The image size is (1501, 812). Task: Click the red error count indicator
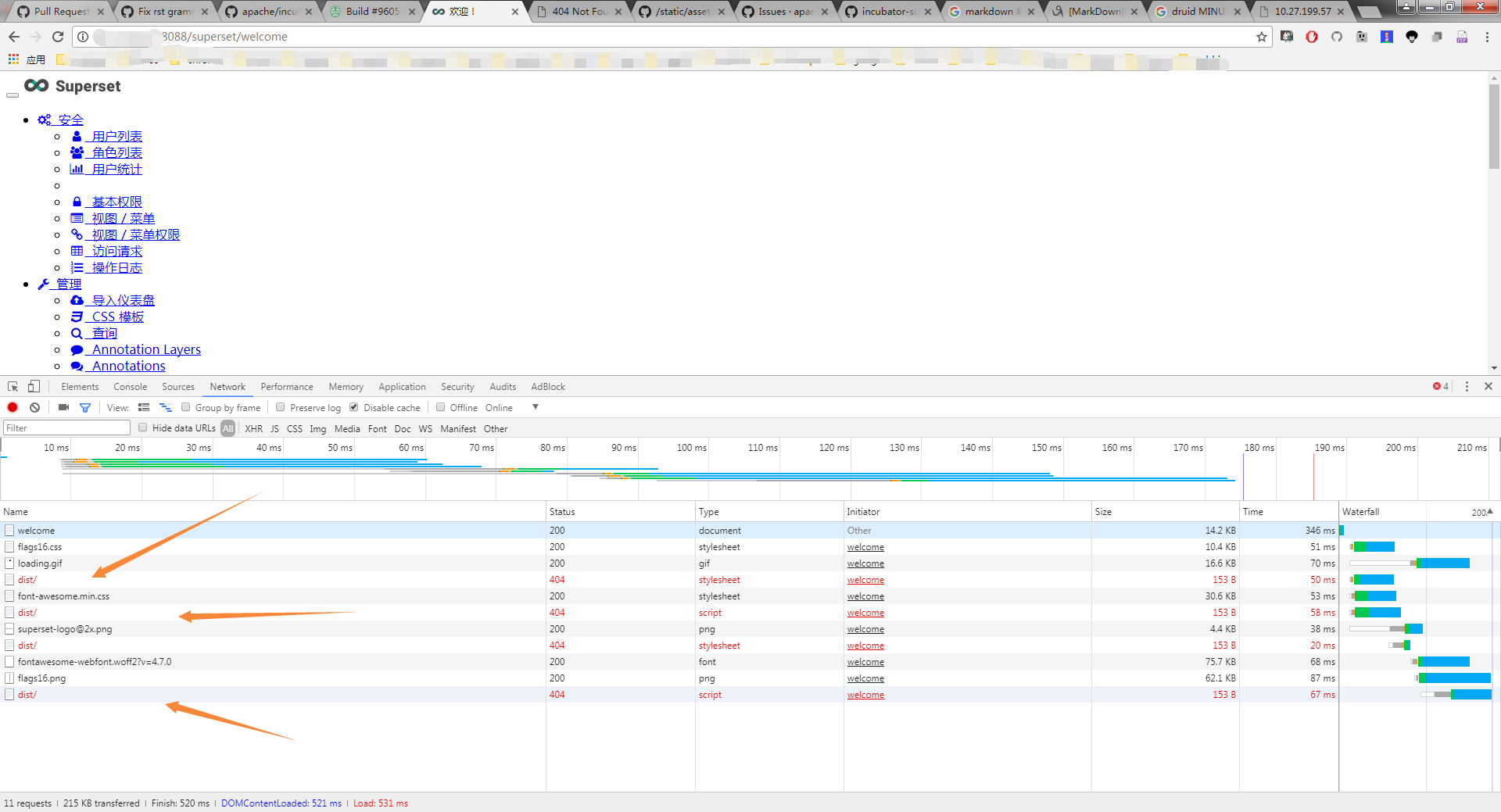(1441, 386)
